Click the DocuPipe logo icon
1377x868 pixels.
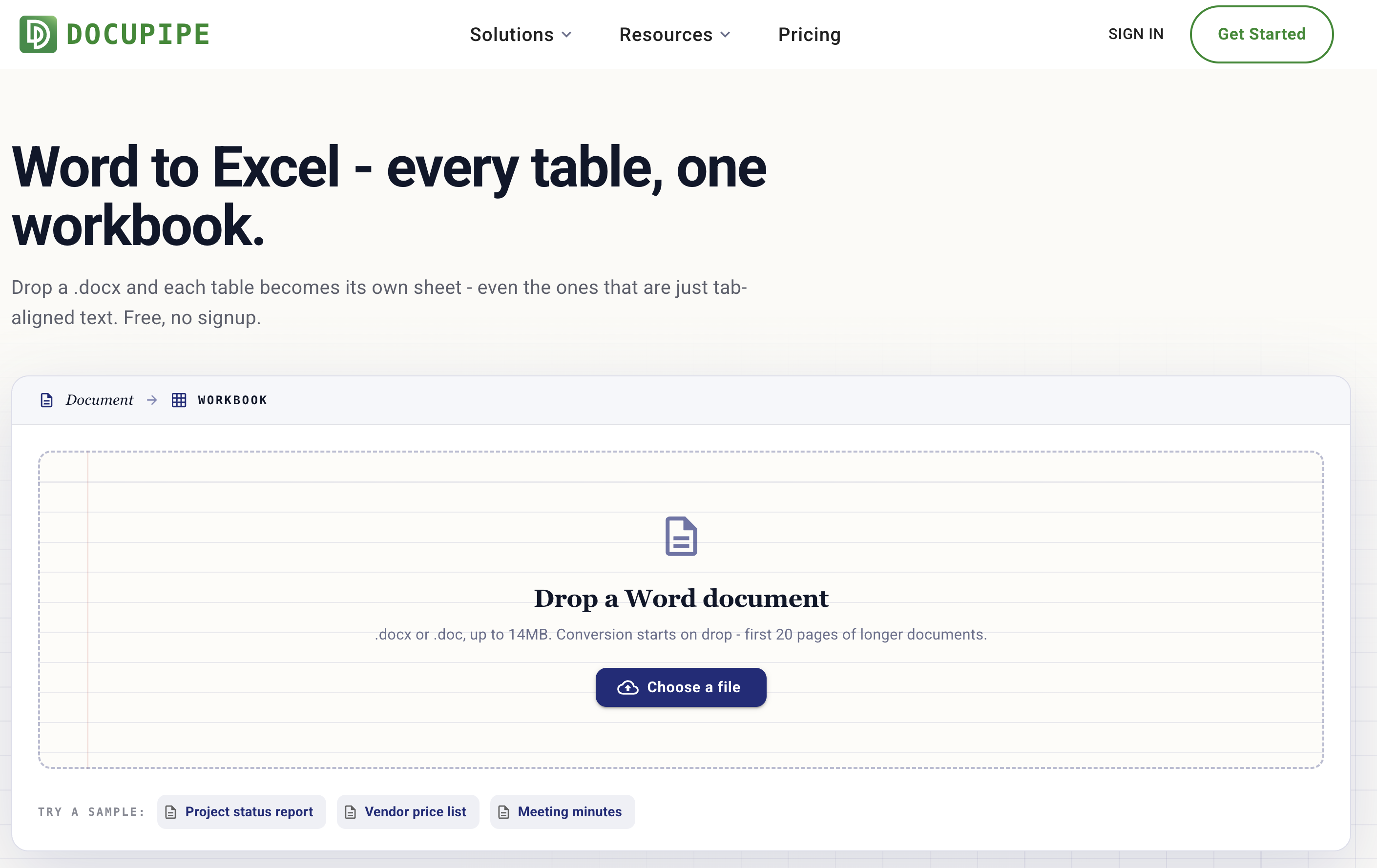tap(38, 34)
